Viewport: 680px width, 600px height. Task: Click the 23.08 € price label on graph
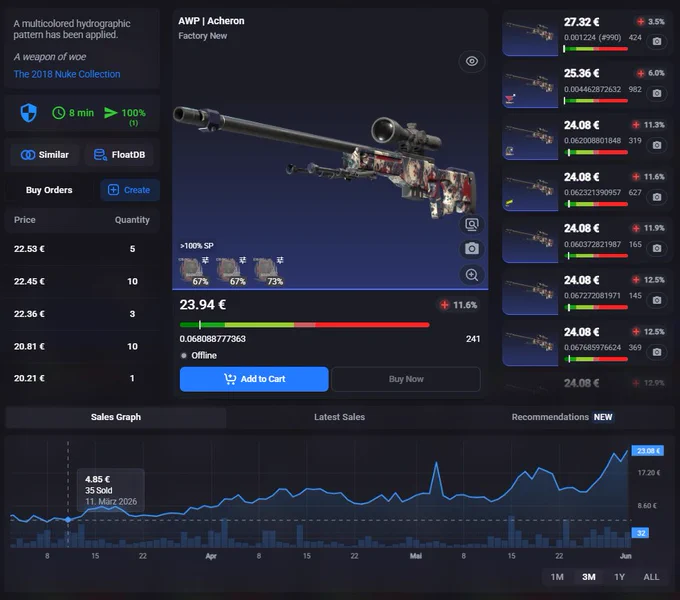(647, 451)
